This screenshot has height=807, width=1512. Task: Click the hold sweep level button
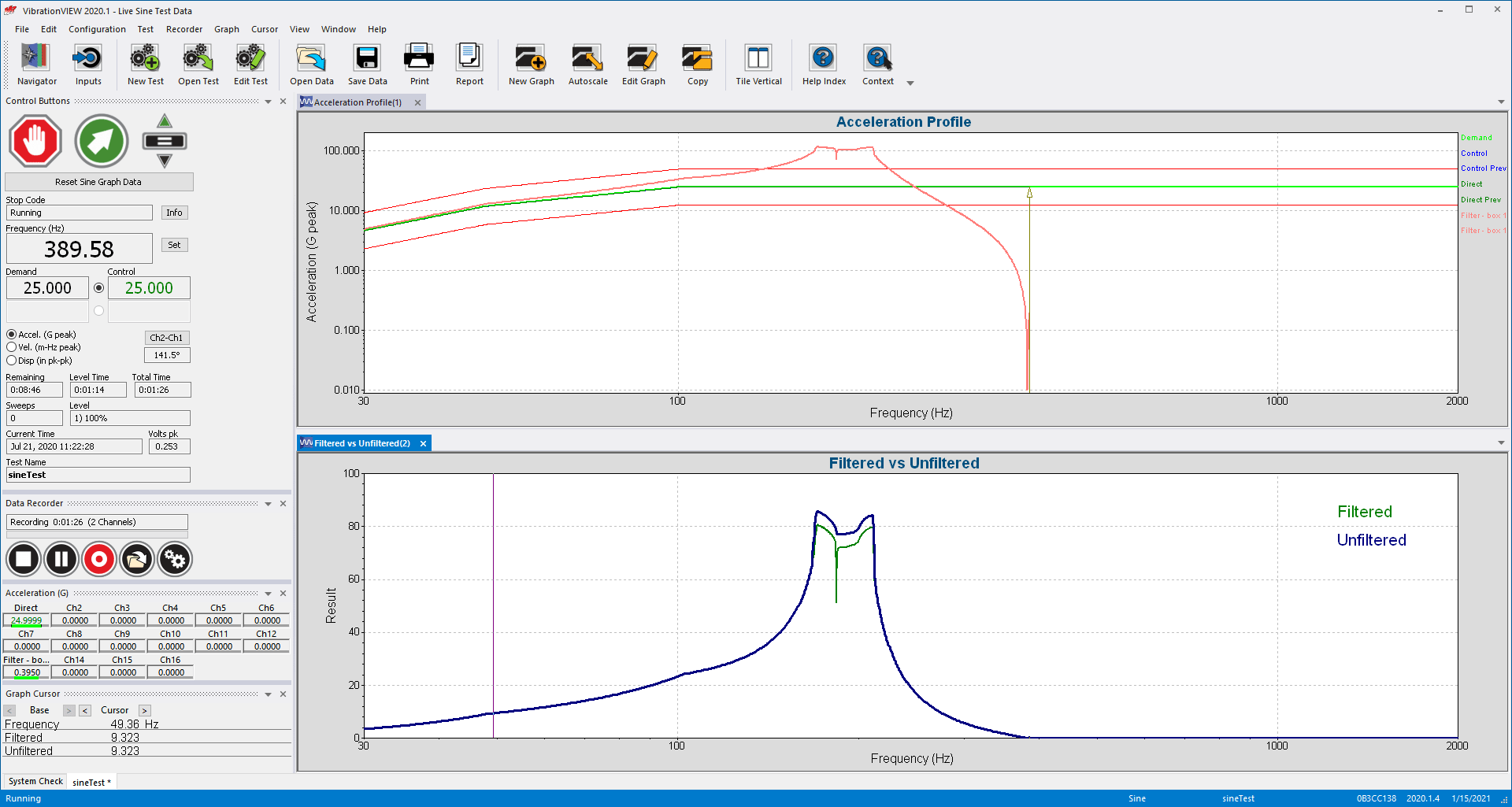pos(164,141)
